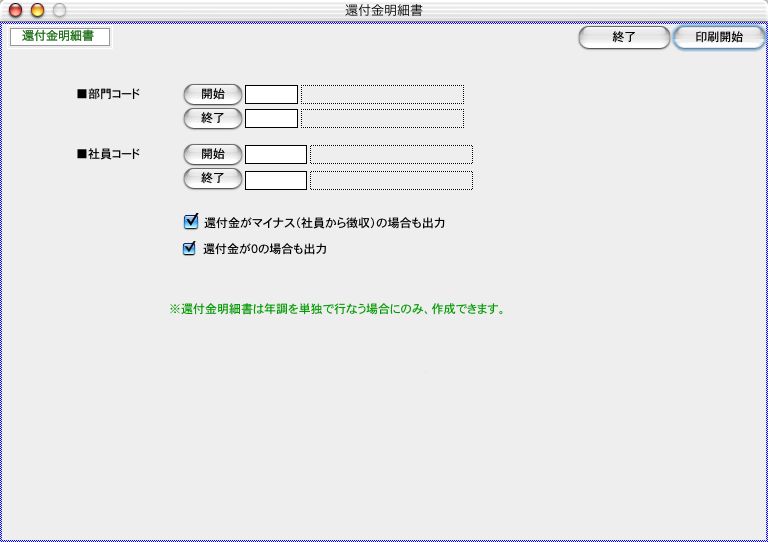Click the 社員コード start name display box
Viewport: 768px width, 542px height.
pos(390,155)
